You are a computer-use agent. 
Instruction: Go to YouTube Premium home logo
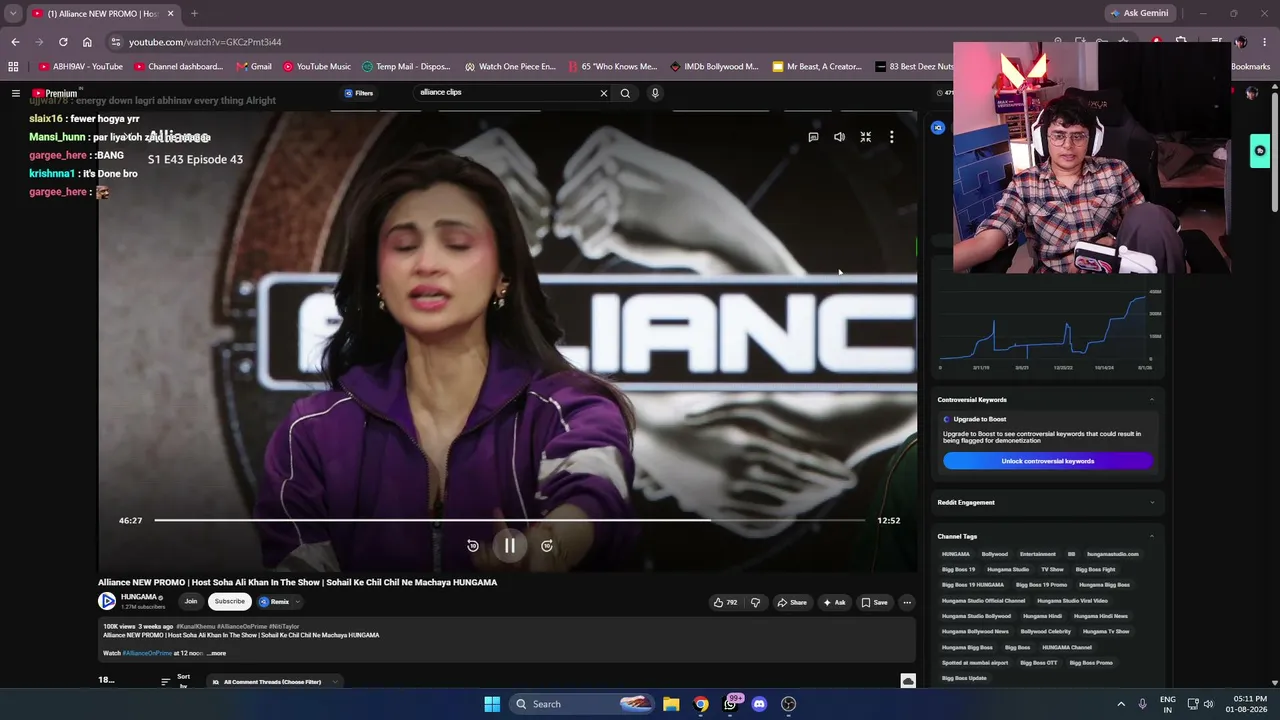tap(55, 93)
